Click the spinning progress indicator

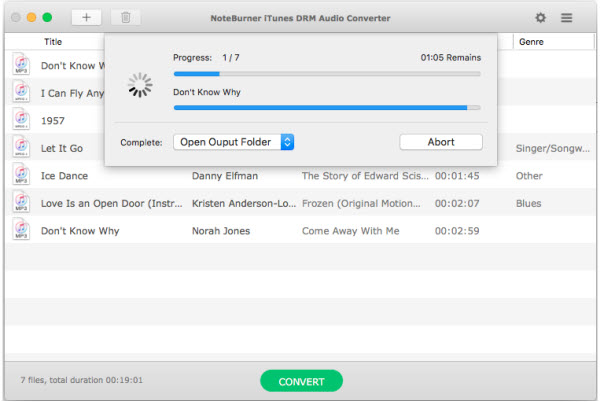(140, 85)
